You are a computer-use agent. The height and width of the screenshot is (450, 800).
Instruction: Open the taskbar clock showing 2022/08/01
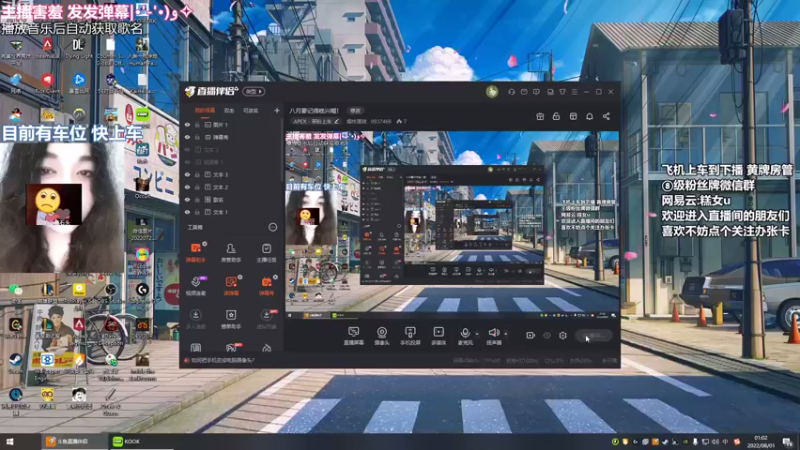click(761, 442)
